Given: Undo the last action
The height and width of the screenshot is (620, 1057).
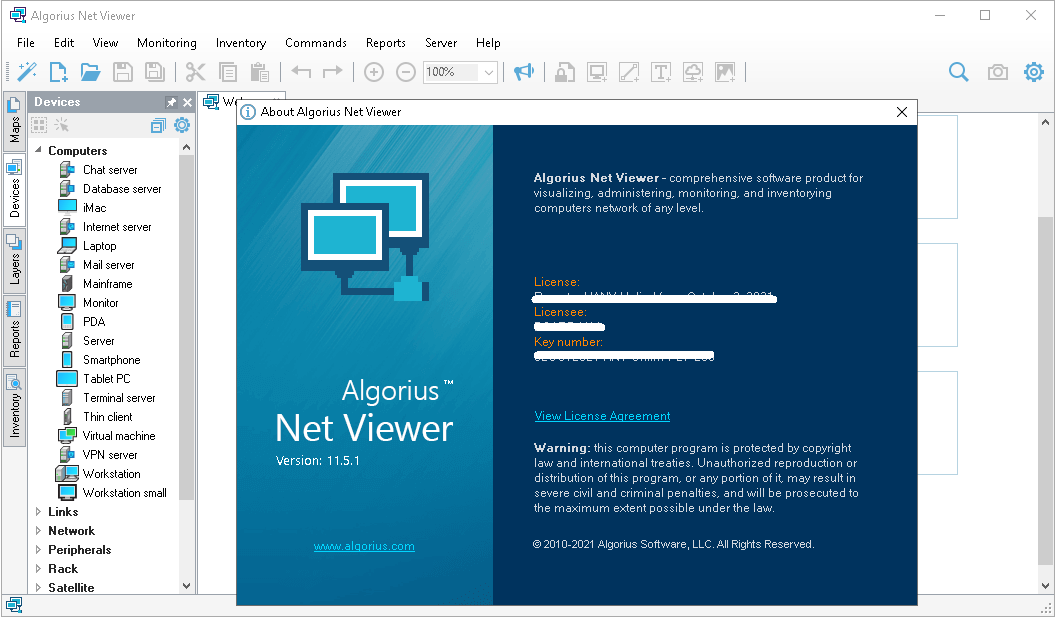Looking at the screenshot, I should 301,71.
